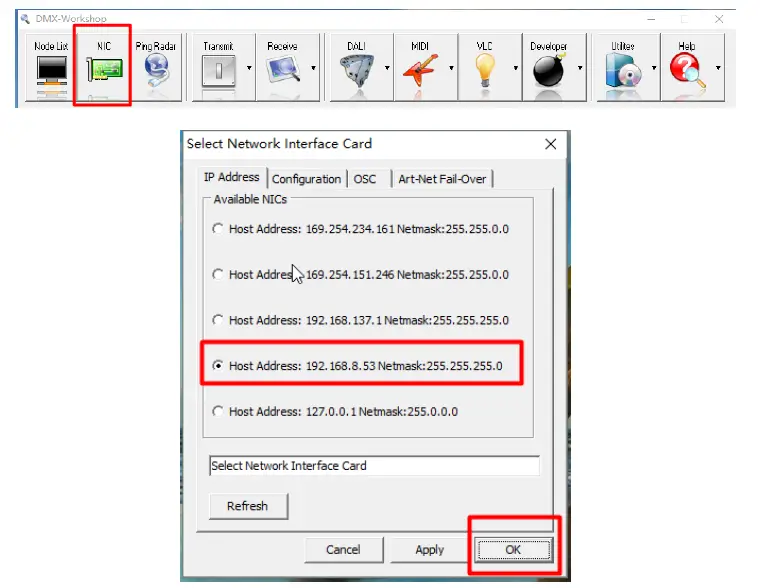Expand the Utilities dropdown arrow
This screenshot has width=760, height=588.
(x=654, y=68)
